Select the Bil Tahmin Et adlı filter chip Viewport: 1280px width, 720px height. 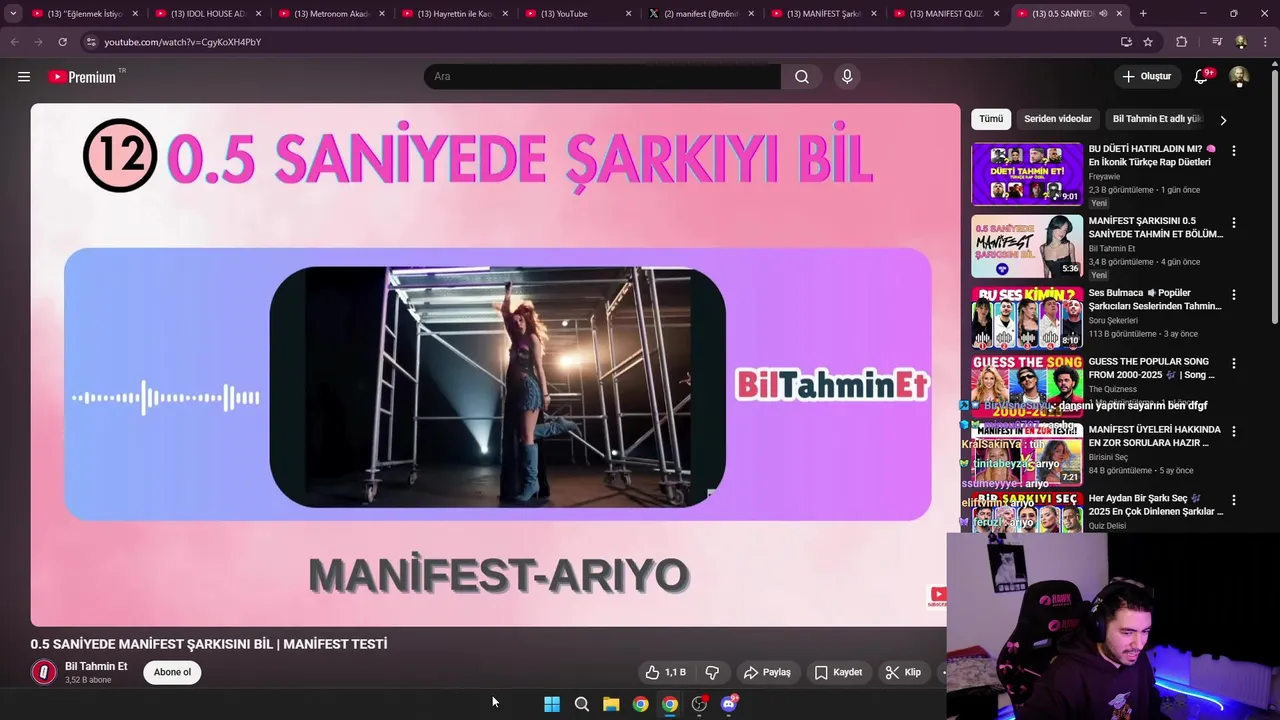point(1158,119)
